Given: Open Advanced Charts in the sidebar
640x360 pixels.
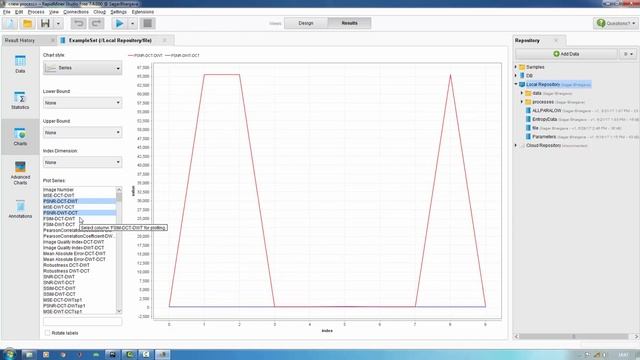Looking at the screenshot, I should pos(20,173).
